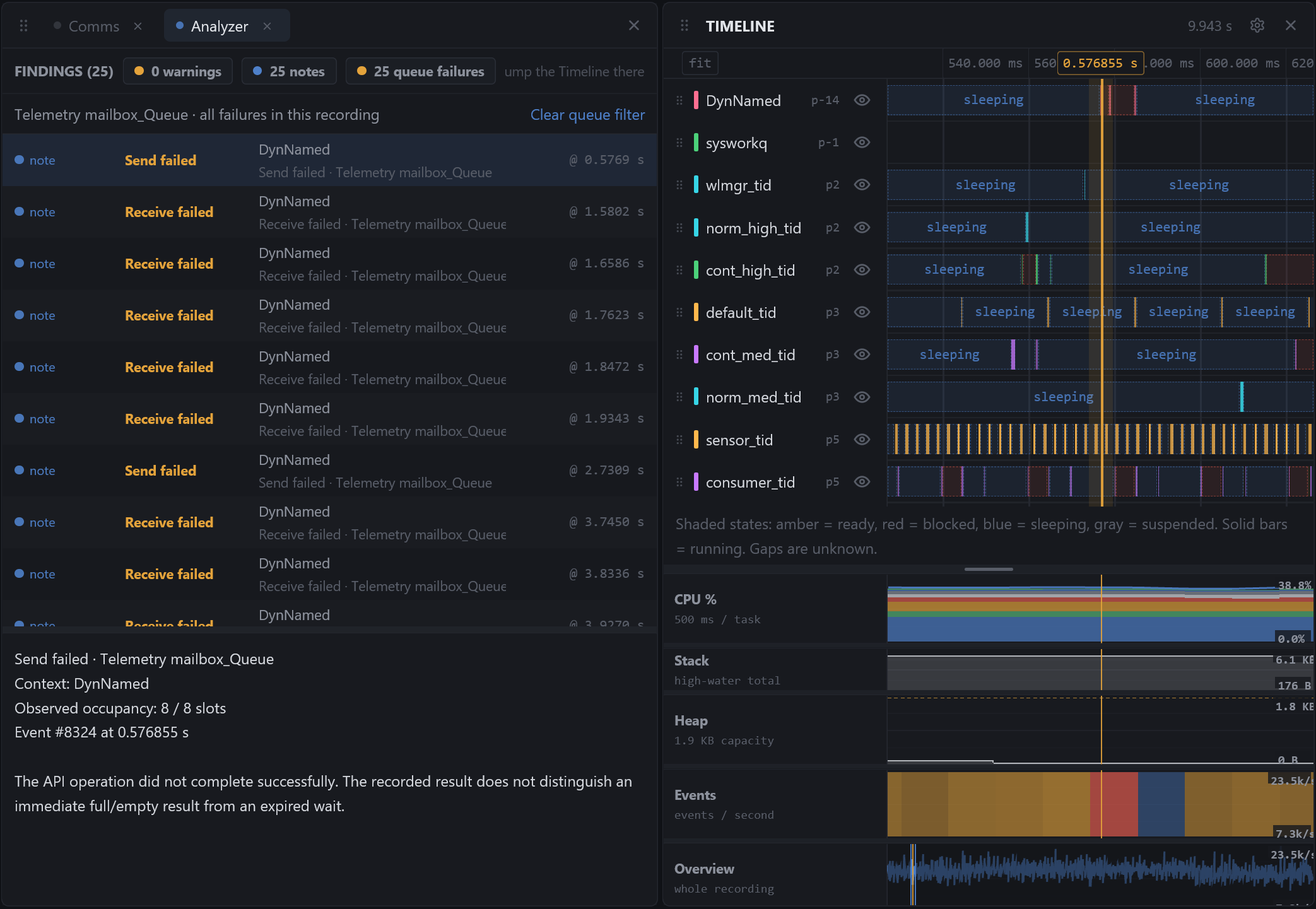Click the left panel grip handle icon
1316x909 pixels.
click(24, 26)
